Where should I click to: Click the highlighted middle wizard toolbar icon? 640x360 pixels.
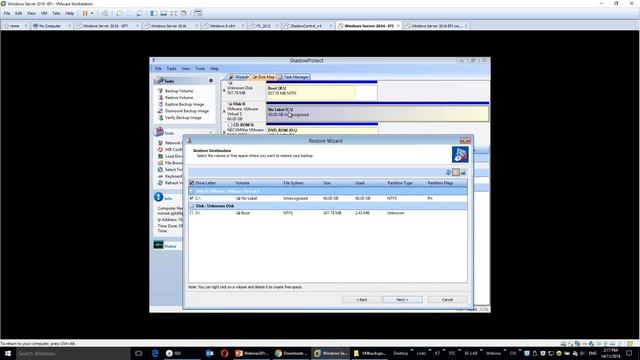(x=456, y=172)
